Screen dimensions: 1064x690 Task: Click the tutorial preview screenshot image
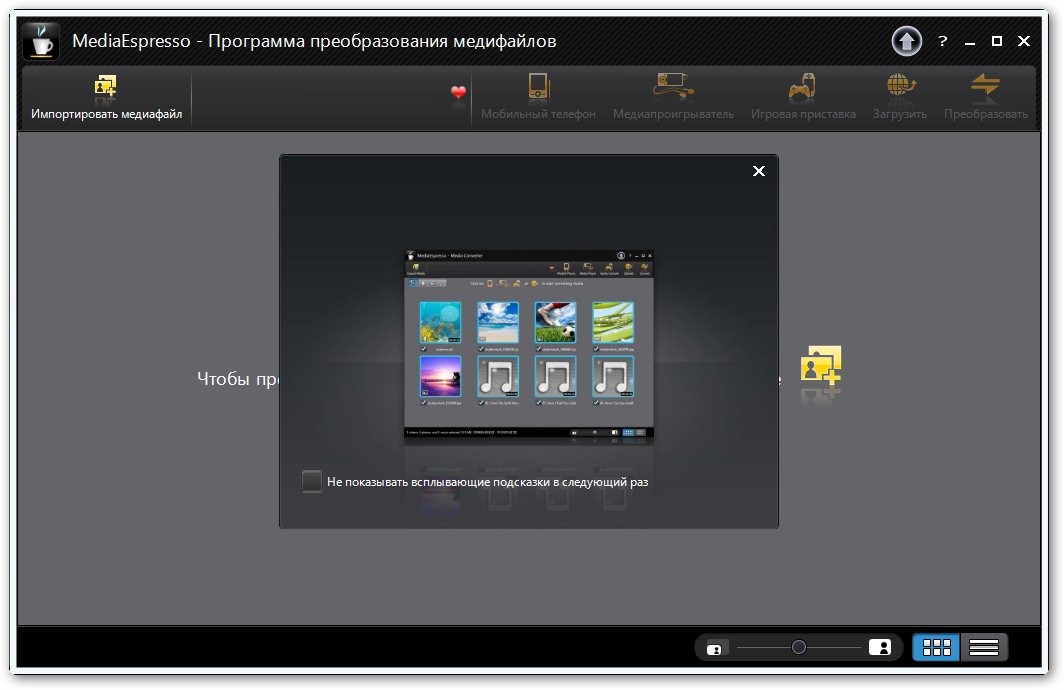(529, 347)
